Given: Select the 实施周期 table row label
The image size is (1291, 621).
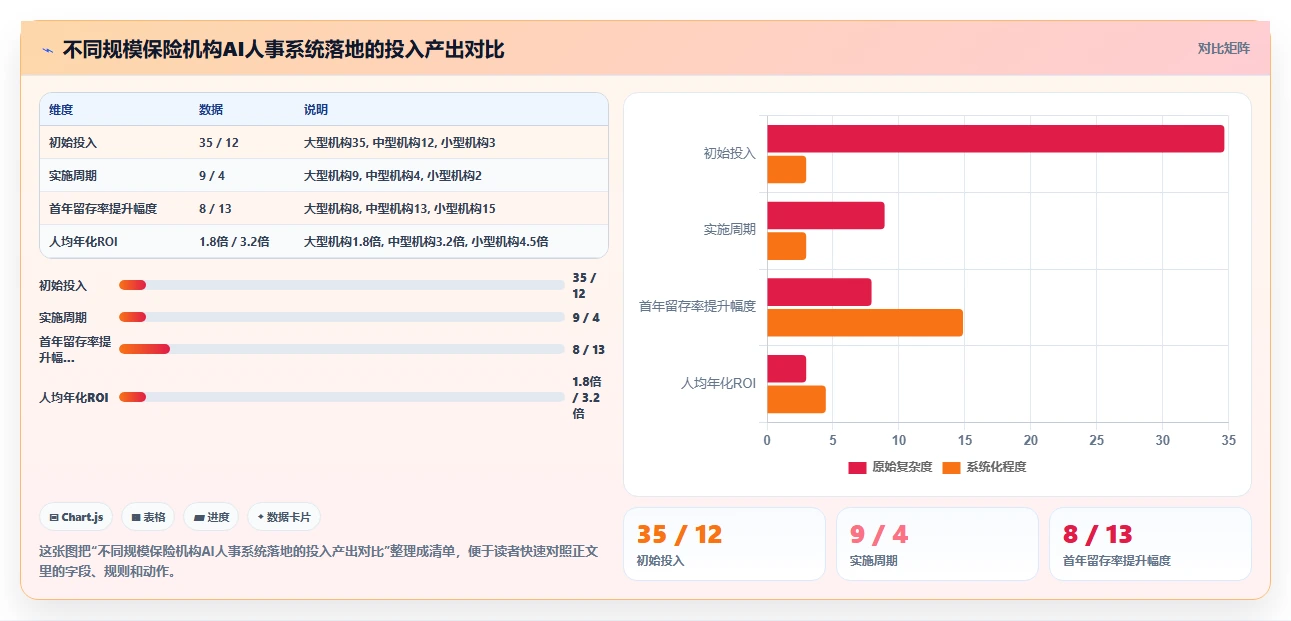Looking at the screenshot, I should coord(73,176).
